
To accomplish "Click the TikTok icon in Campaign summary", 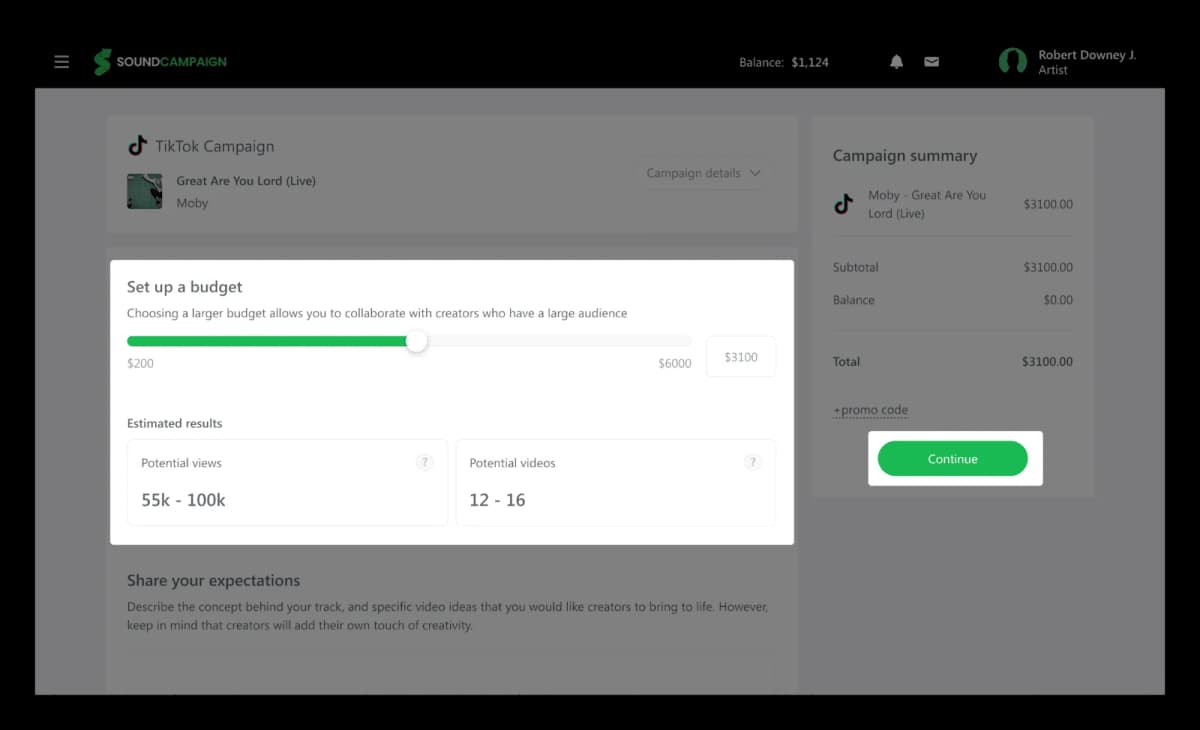I will 844,204.
